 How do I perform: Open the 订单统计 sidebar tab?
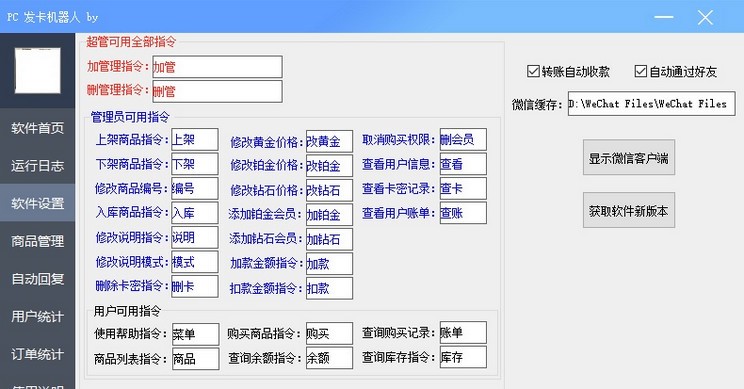coord(37,354)
